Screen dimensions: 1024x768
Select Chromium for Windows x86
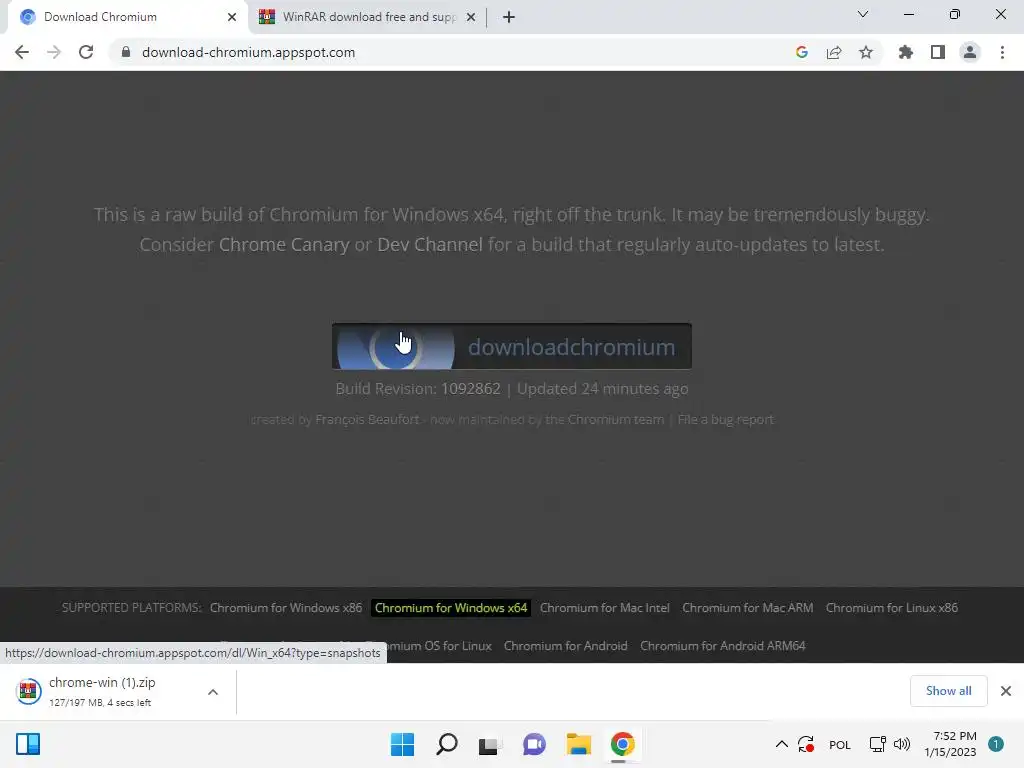[285, 608]
